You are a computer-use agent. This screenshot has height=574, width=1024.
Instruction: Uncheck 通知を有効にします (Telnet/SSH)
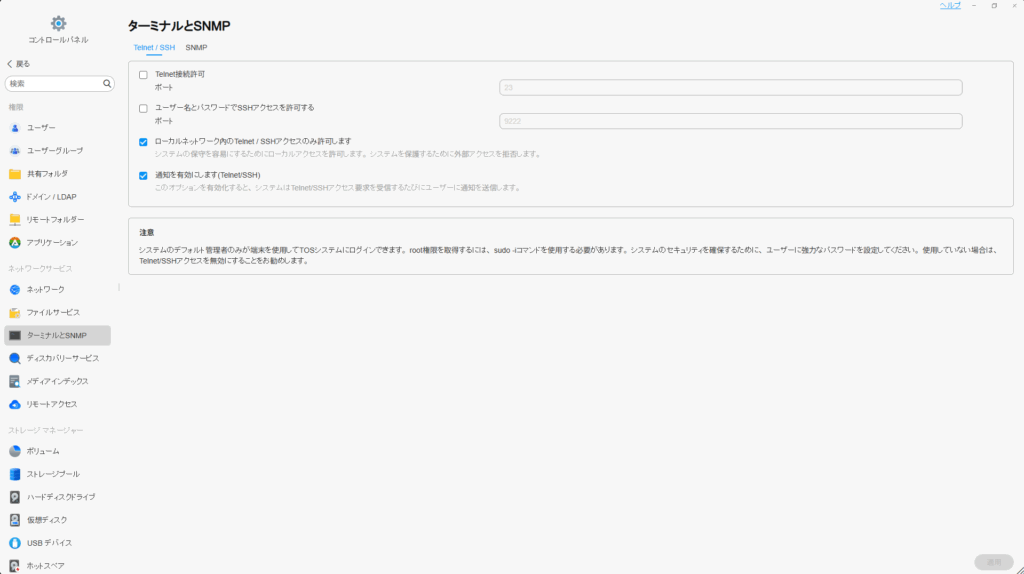coord(143,176)
